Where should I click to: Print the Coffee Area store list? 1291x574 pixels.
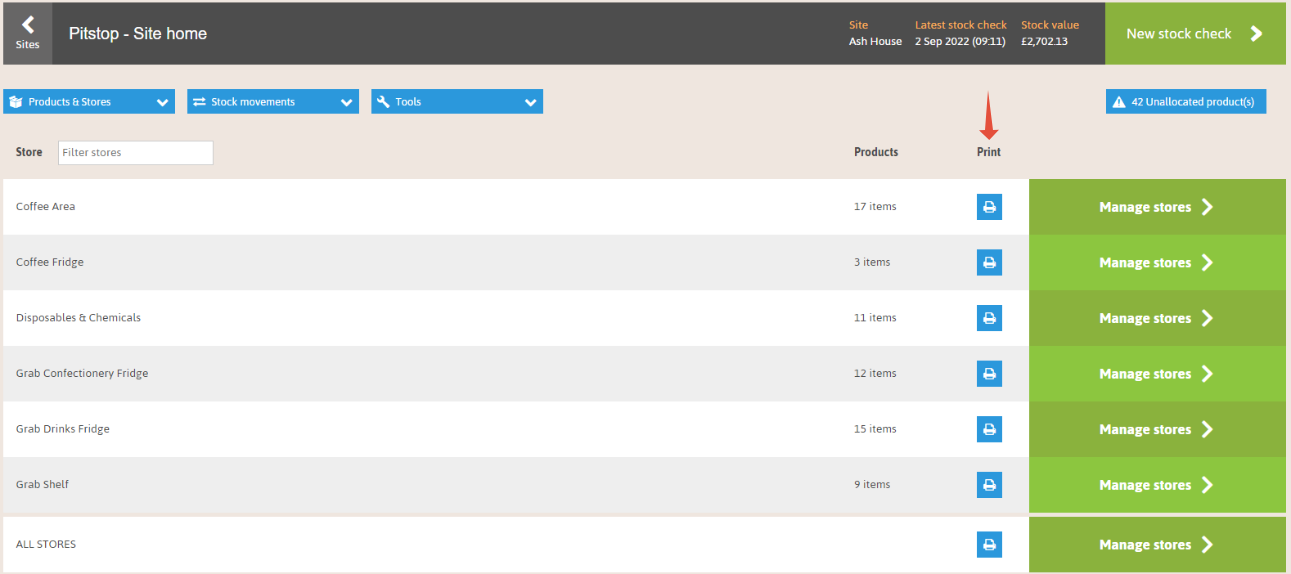989,207
